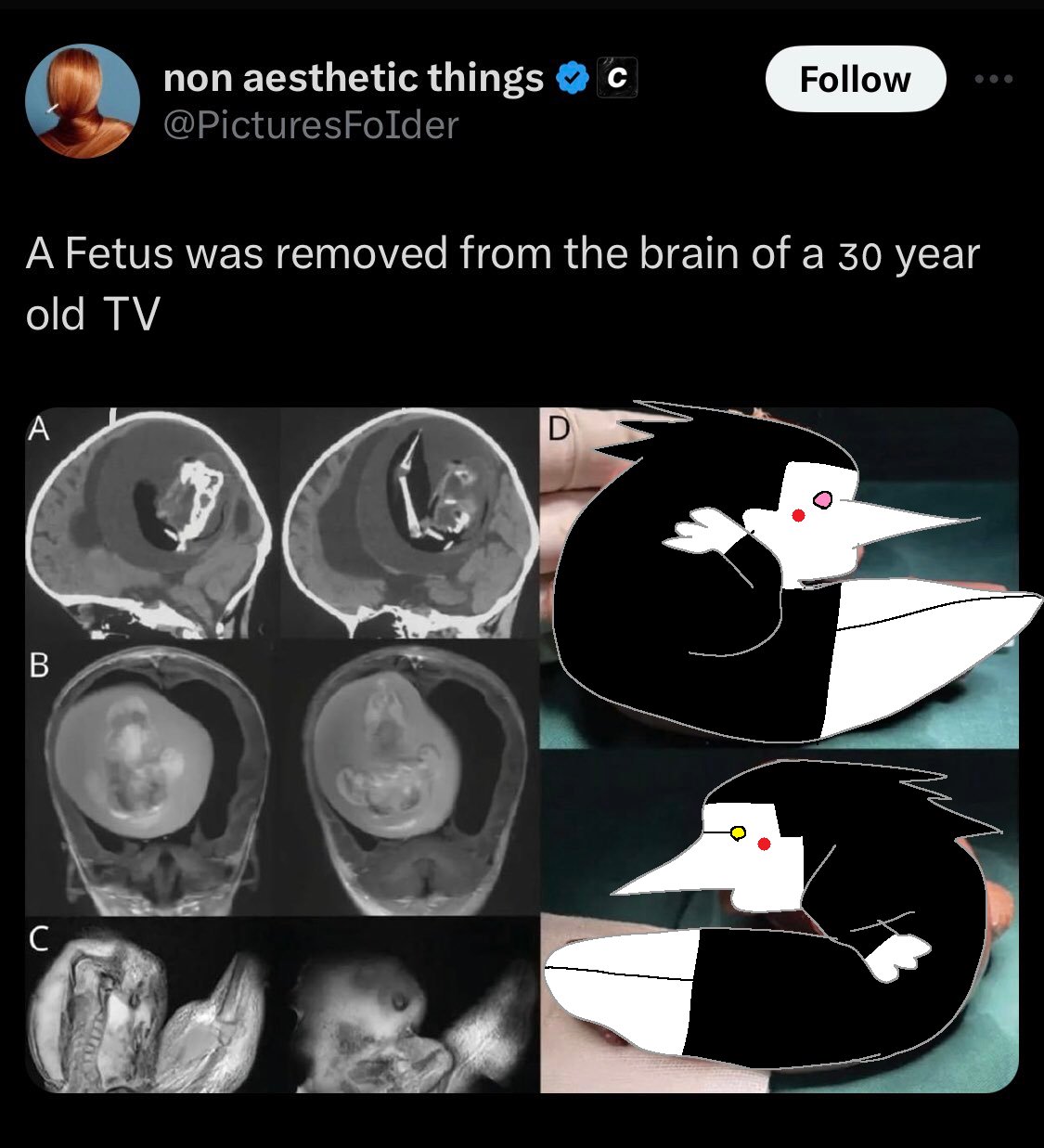
Task: Click the tweet text about a Fetus
Action: (x=502, y=283)
